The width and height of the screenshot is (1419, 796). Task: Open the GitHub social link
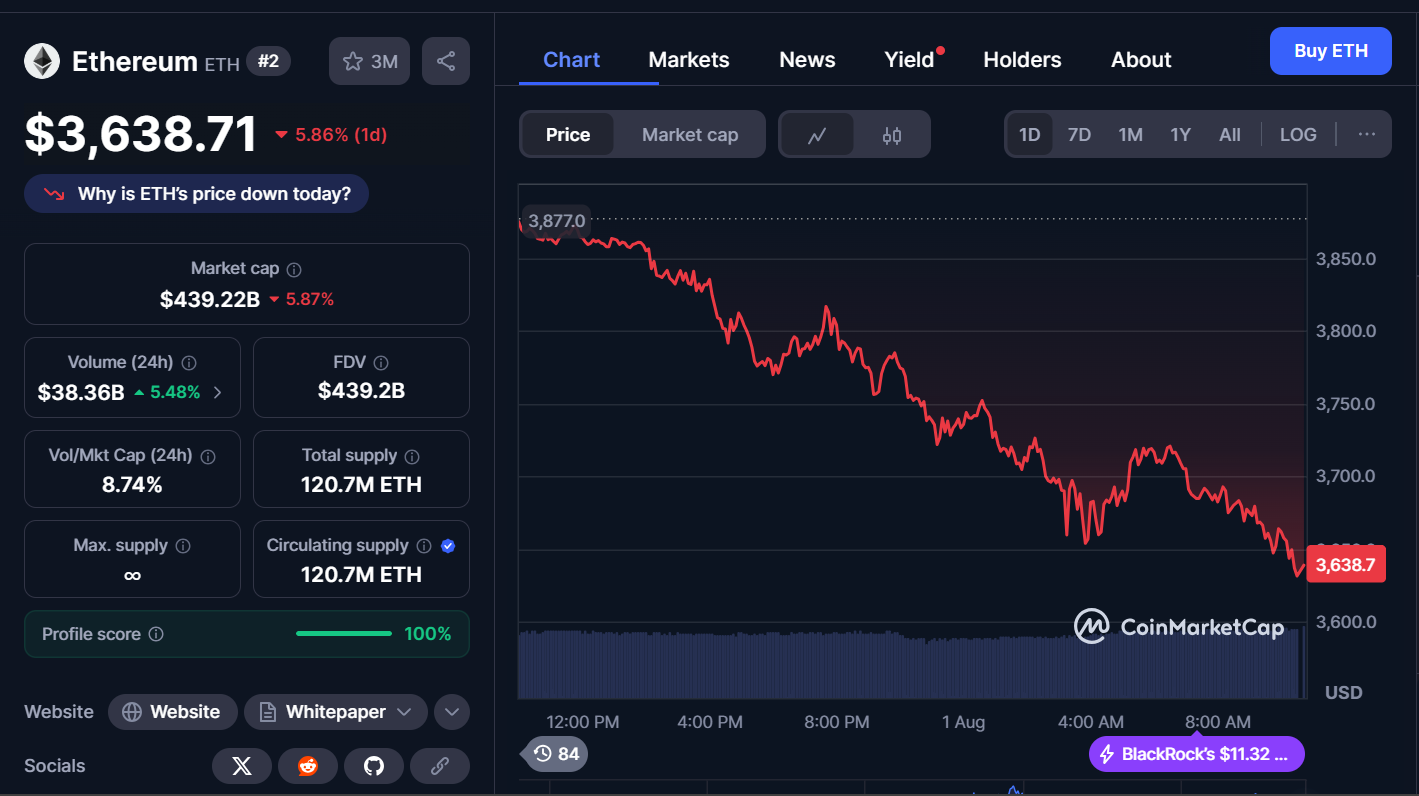click(x=373, y=766)
